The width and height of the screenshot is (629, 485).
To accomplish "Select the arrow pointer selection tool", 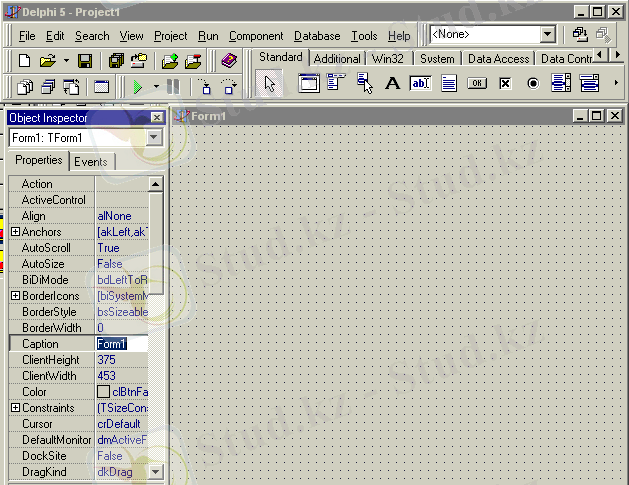I will (x=270, y=83).
